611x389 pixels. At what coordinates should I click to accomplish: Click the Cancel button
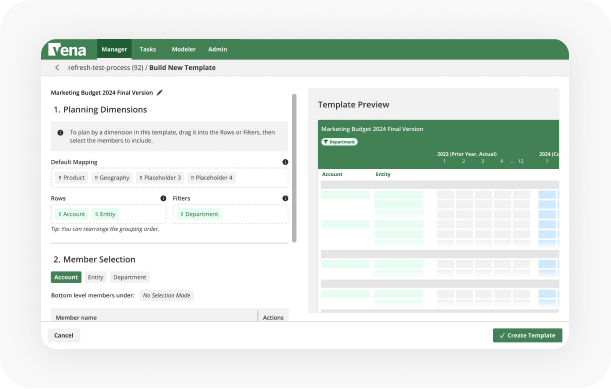pos(64,335)
